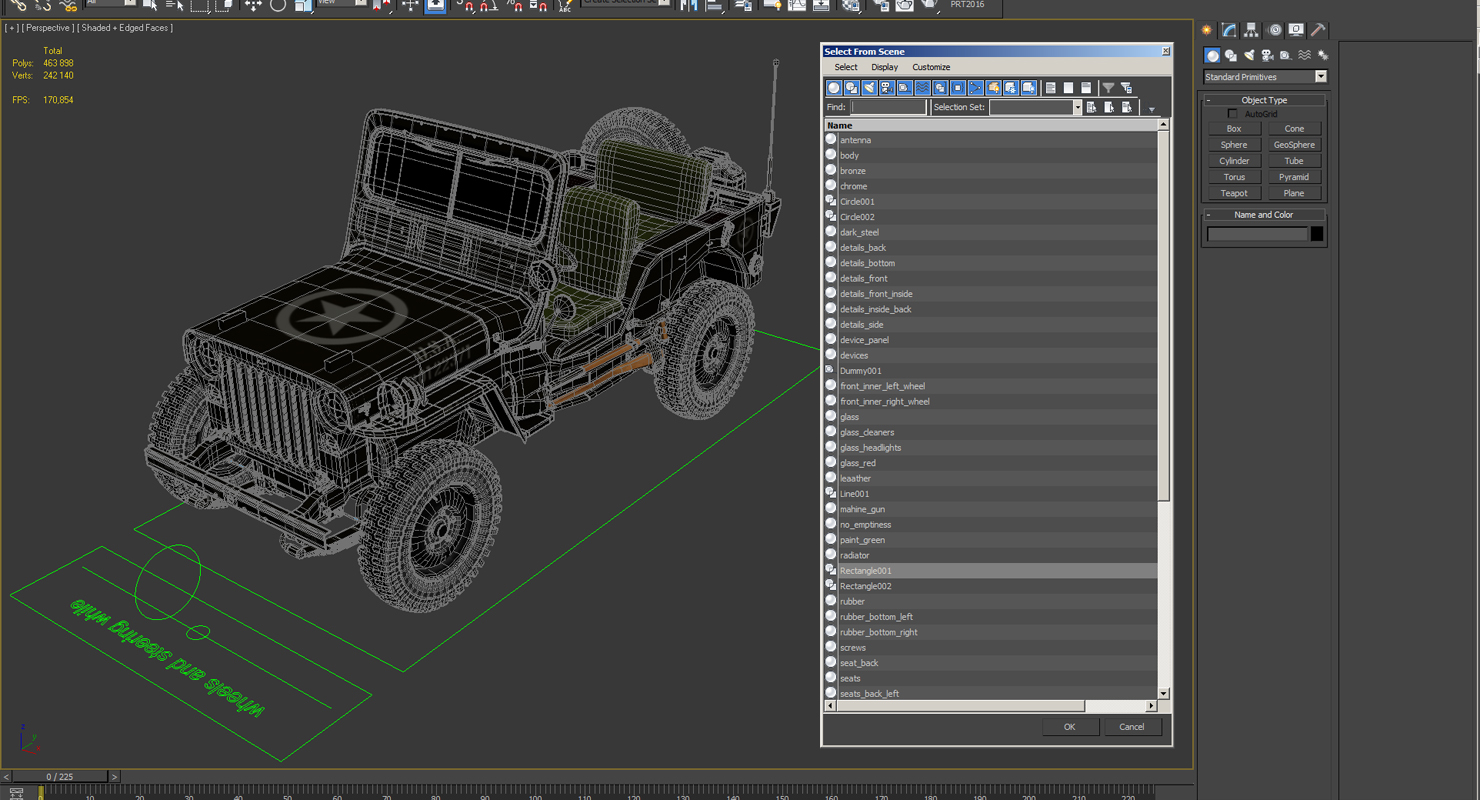Viewport: 1480px width, 800px height.
Task: Select Space Warps category in Create panel
Action: (1304, 56)
